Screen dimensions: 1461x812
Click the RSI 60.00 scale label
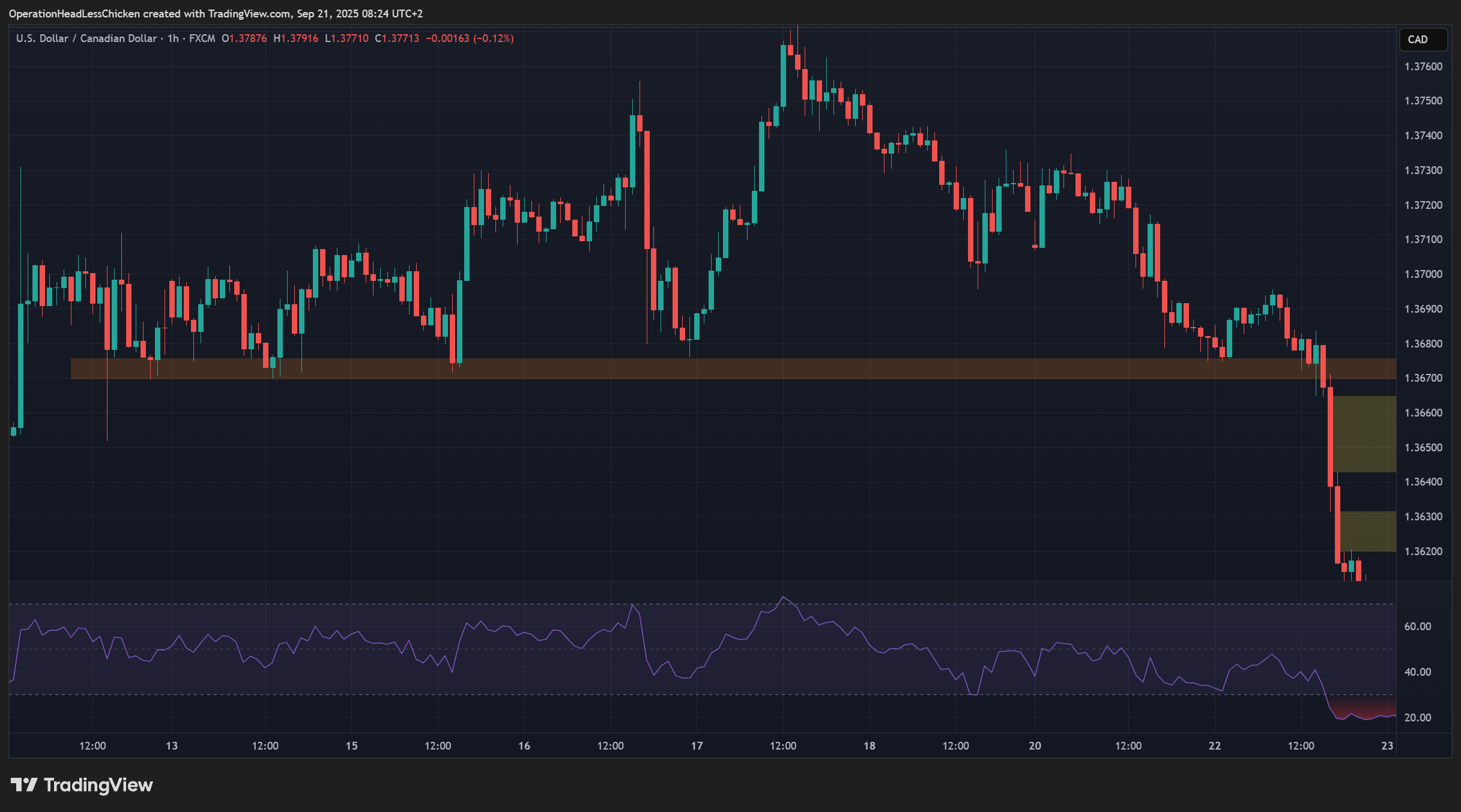[x=1417, y=627]
